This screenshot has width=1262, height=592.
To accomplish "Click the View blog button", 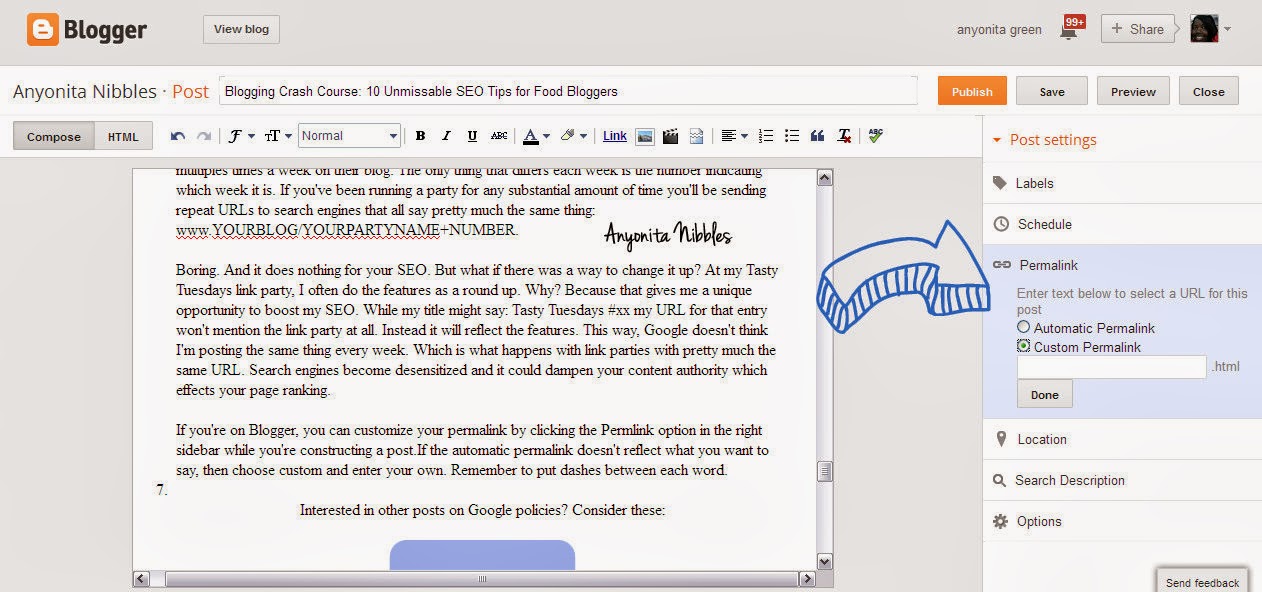I will click(x=241, y=29).
